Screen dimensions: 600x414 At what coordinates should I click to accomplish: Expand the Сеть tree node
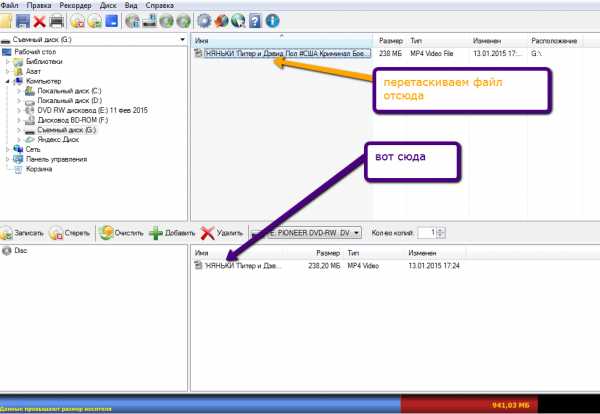(x=8, y=149)
